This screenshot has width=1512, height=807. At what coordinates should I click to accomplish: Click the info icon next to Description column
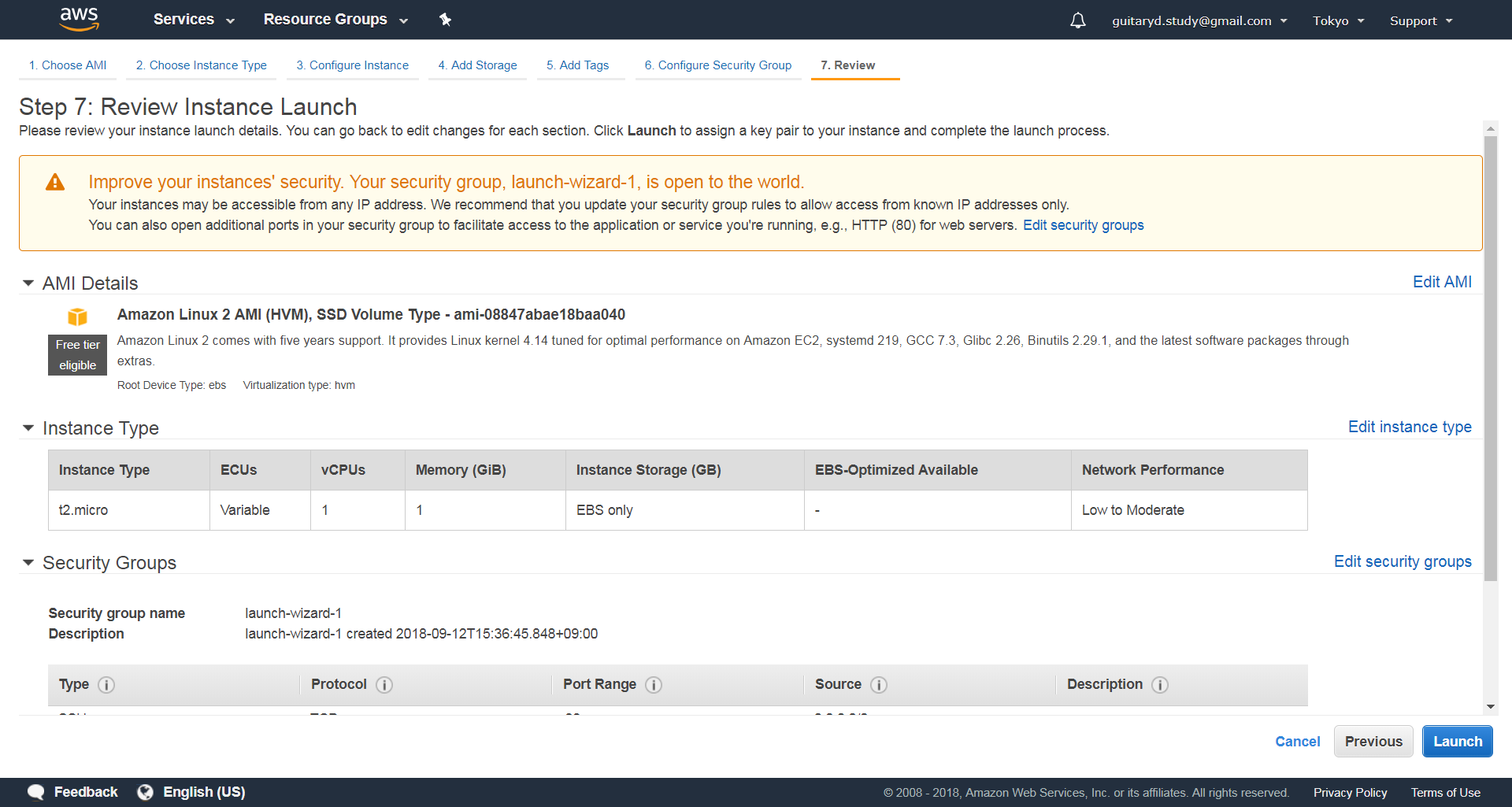(x=1160, y=685)
